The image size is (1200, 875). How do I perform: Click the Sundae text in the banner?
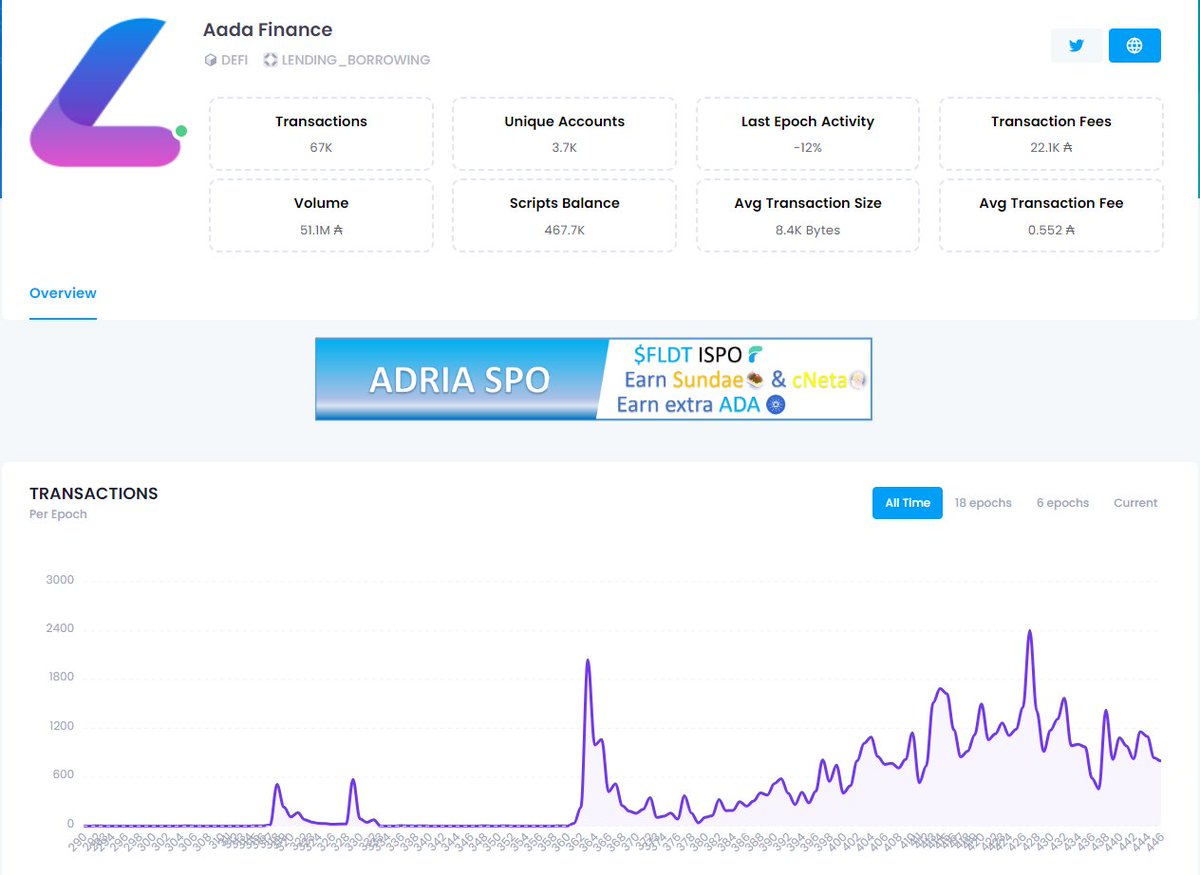[707, 380]
